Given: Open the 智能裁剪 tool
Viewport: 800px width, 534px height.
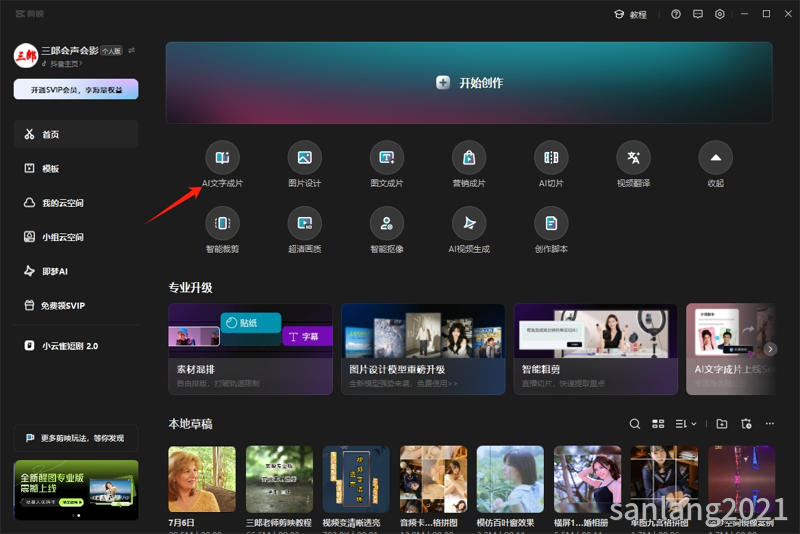Looking at the screenshot, I should tap(222, 223).
